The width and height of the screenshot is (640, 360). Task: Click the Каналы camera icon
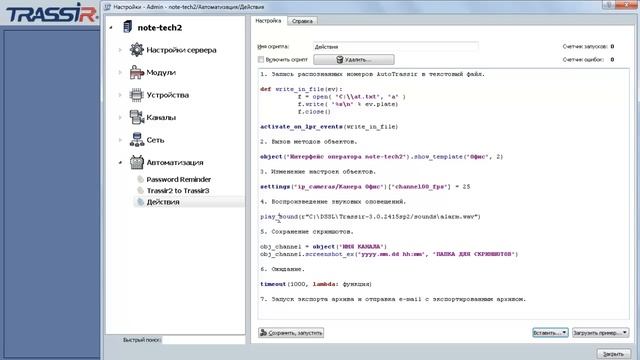click(x=137, y=117)
